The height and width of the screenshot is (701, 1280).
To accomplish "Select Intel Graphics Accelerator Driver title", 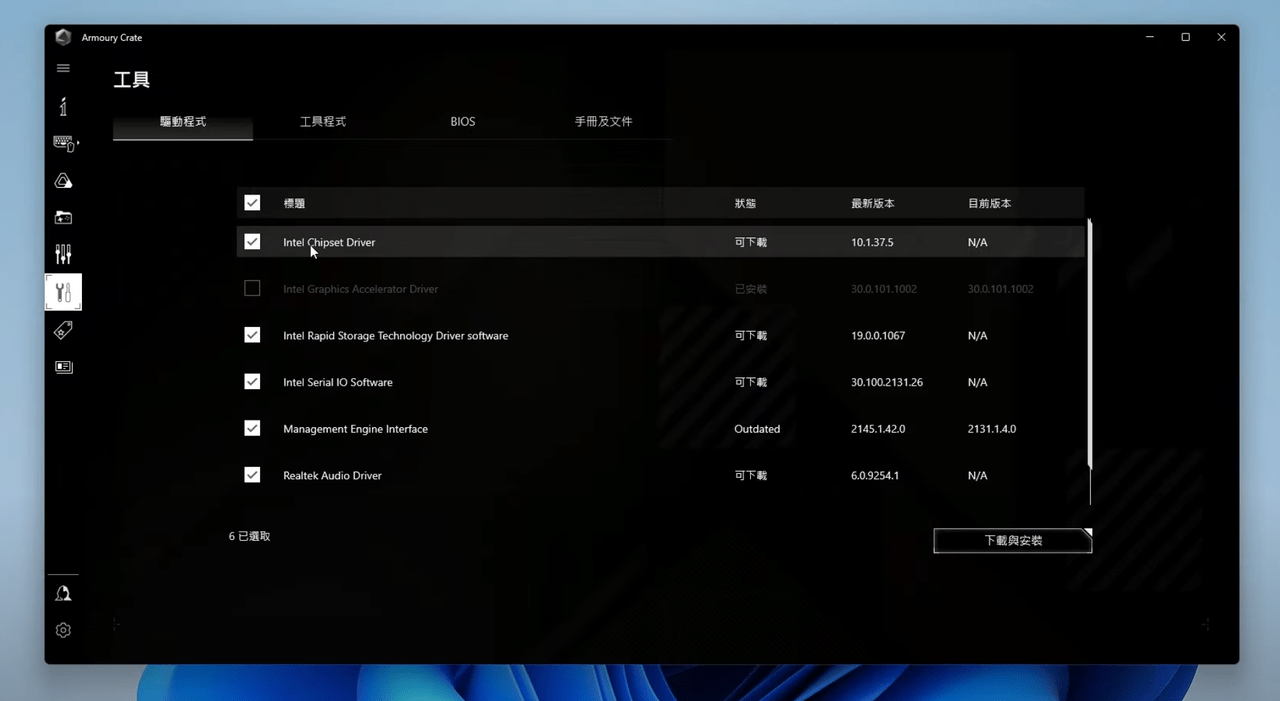I will pyautogui.click(x=361, y=289).
